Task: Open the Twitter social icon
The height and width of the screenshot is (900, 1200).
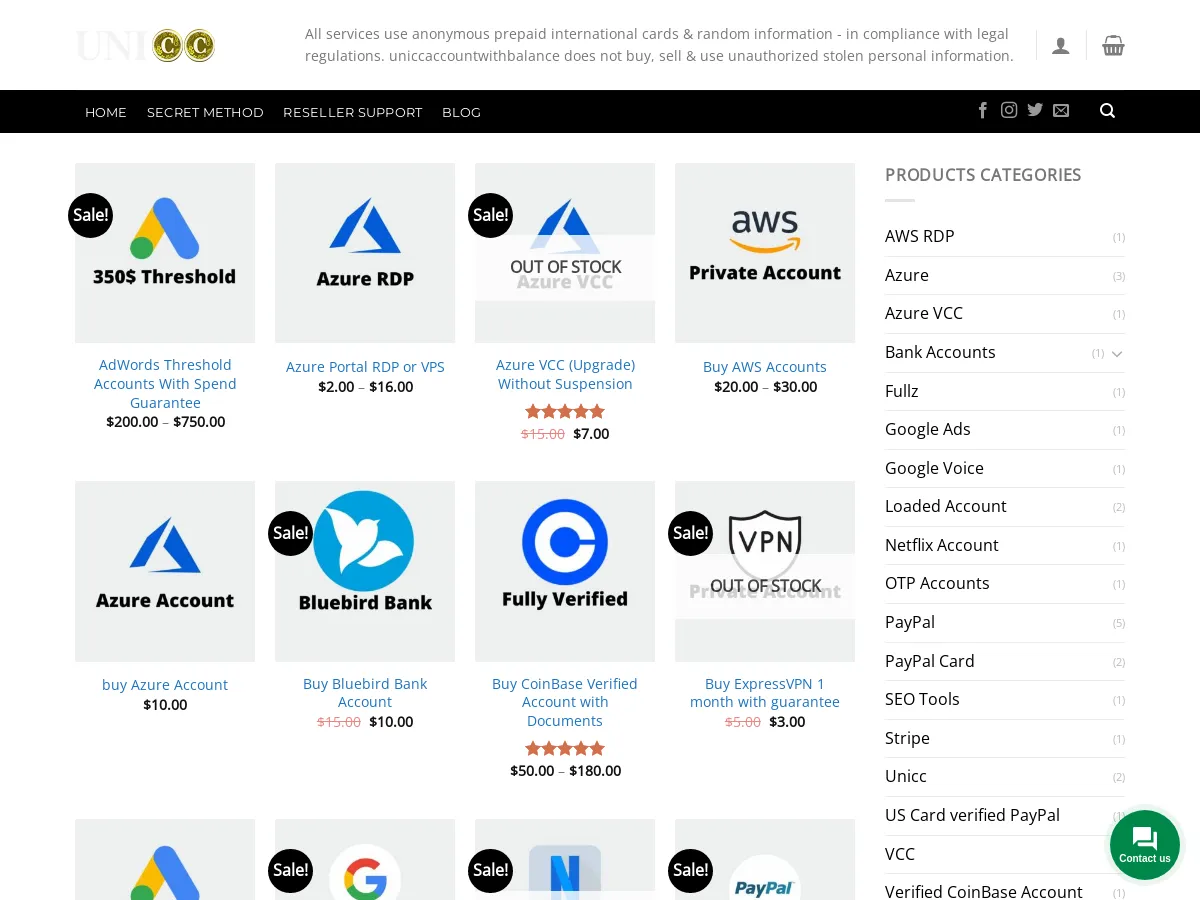Action: (1035, 111)
